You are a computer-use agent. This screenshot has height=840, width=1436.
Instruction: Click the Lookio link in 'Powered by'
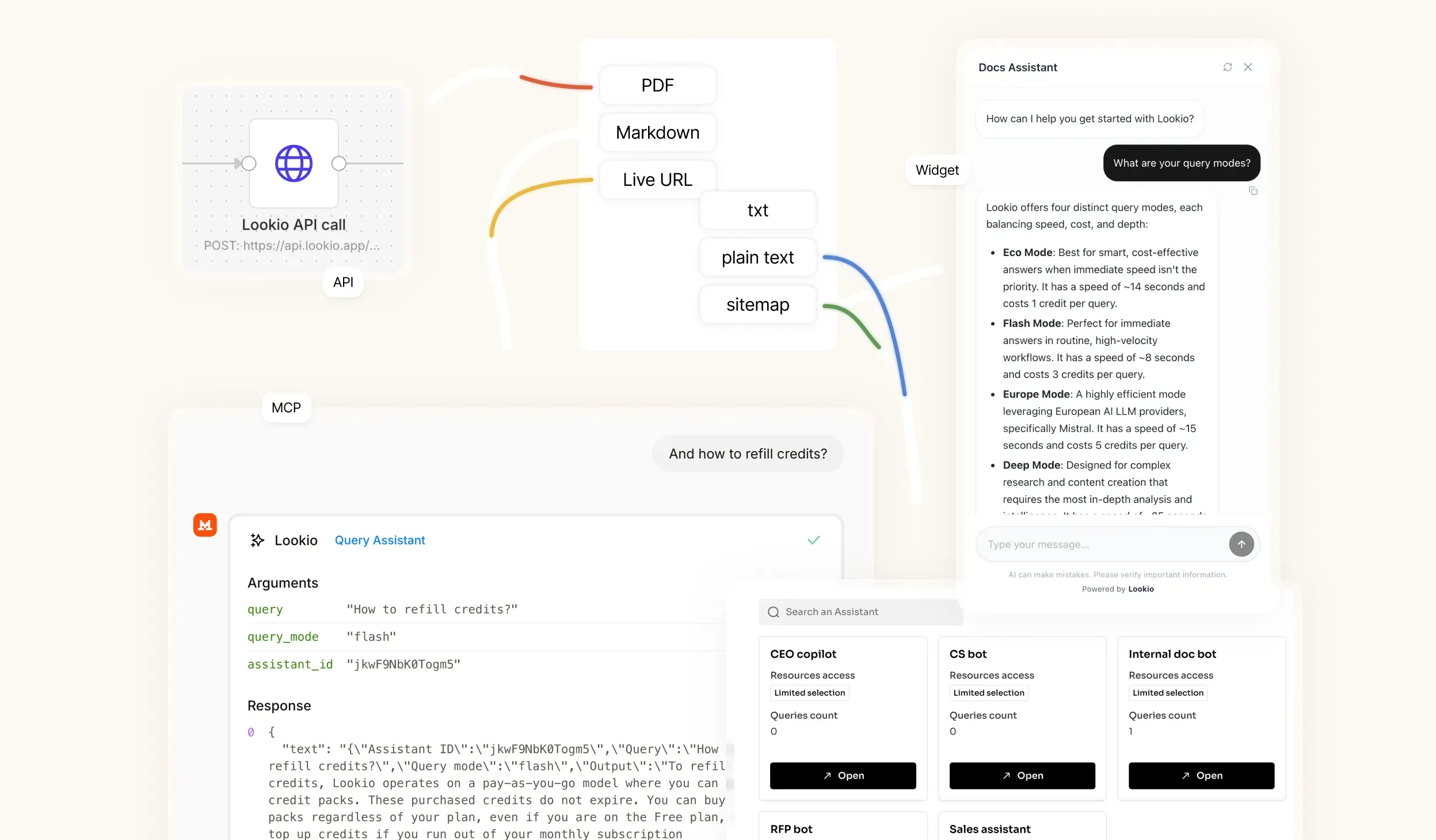click(1141, 589)
